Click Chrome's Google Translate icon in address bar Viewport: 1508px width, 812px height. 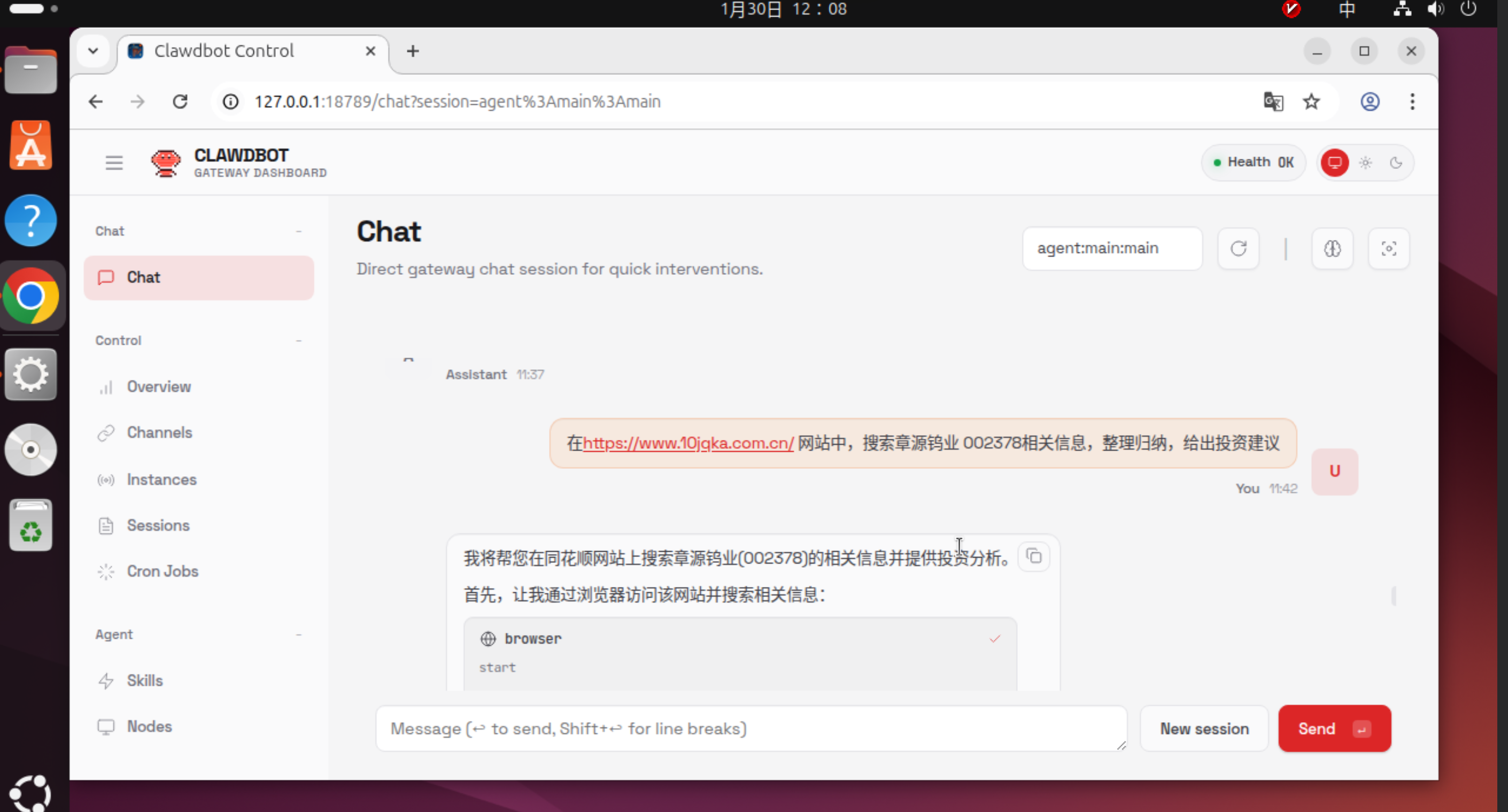[x=1273, y=102]
